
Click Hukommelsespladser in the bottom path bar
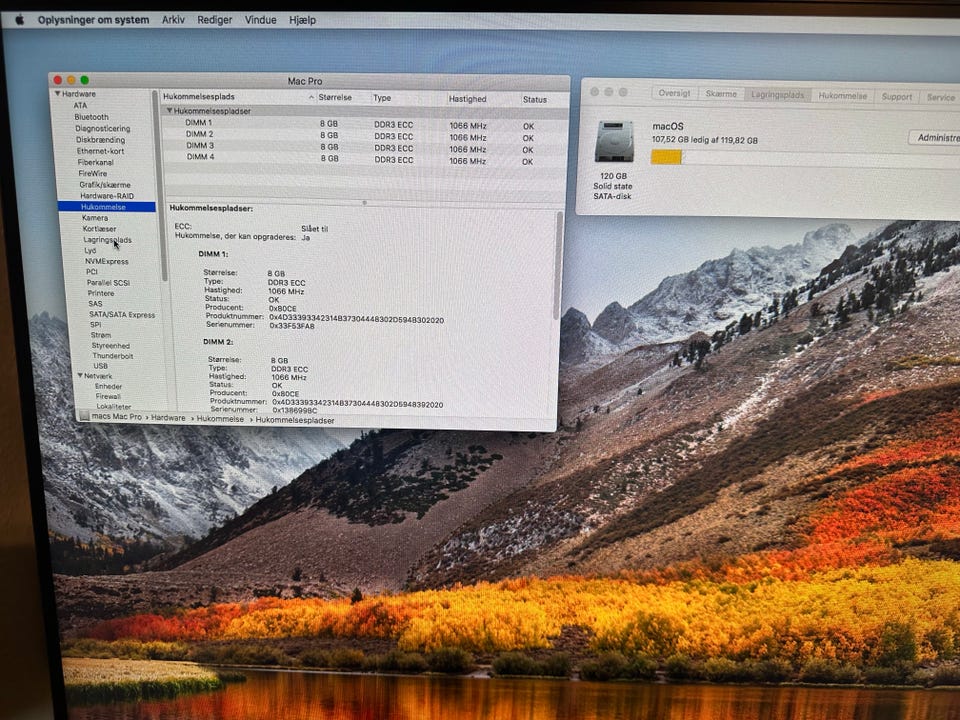294,421
